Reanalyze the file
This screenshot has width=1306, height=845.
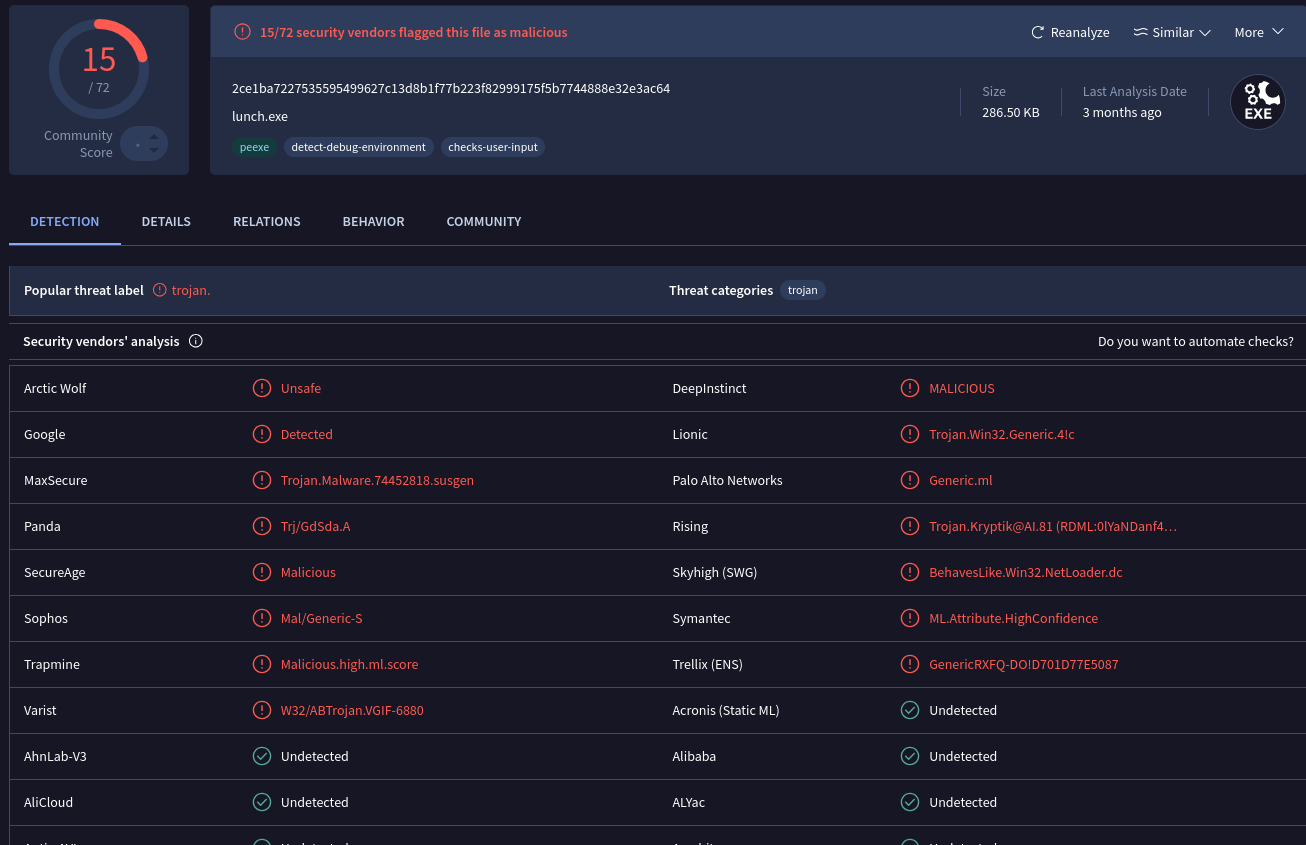coord(1070,32)
